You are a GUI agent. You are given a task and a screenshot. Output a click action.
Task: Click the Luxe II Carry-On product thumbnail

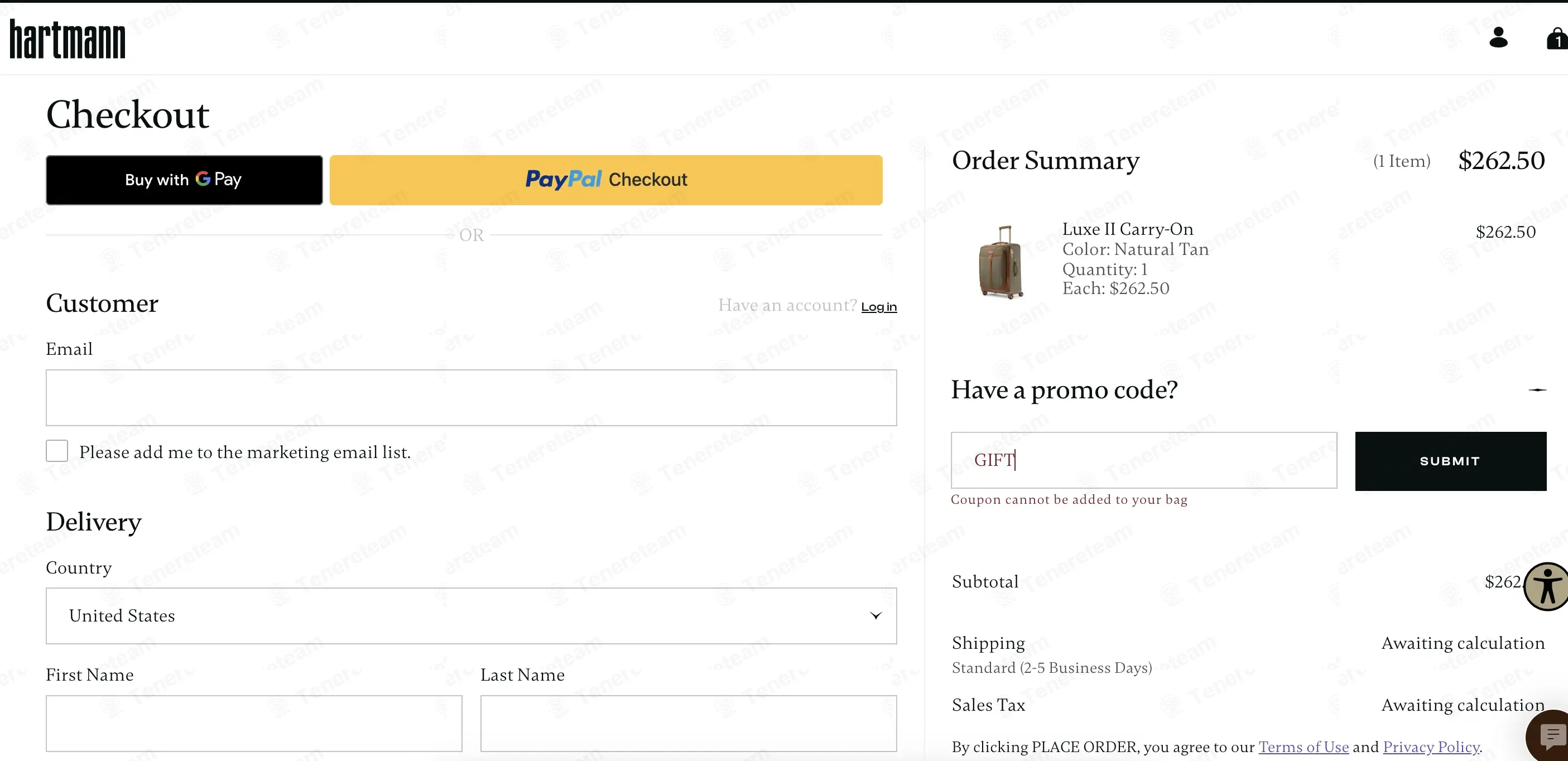click(1001, 262)
